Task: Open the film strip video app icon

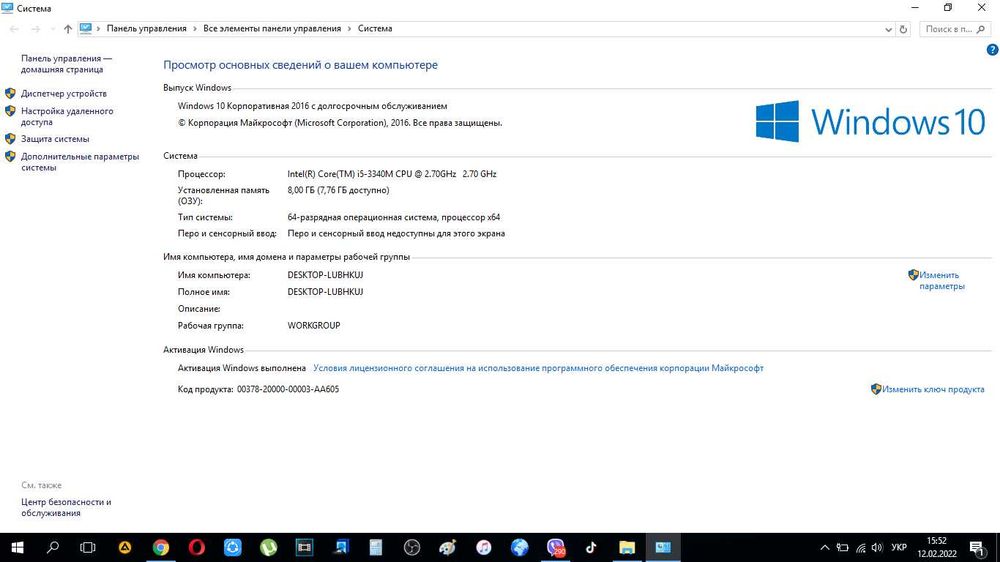Action: pos(304,547)
